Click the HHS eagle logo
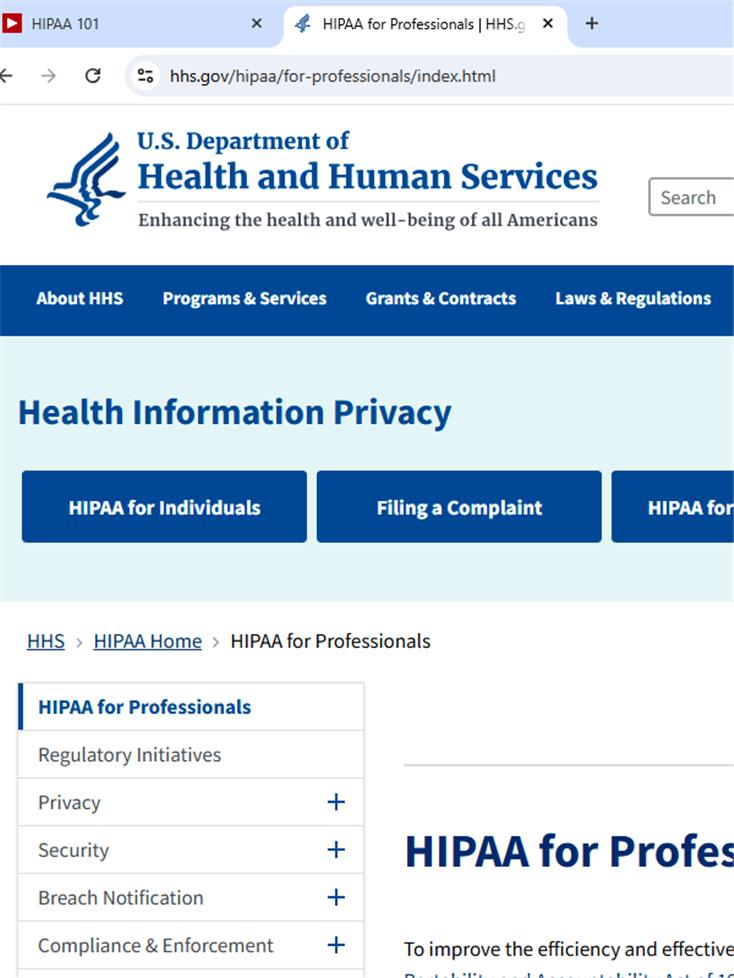The width and height of the screenshot is (734, 978). tap(86, 180)
